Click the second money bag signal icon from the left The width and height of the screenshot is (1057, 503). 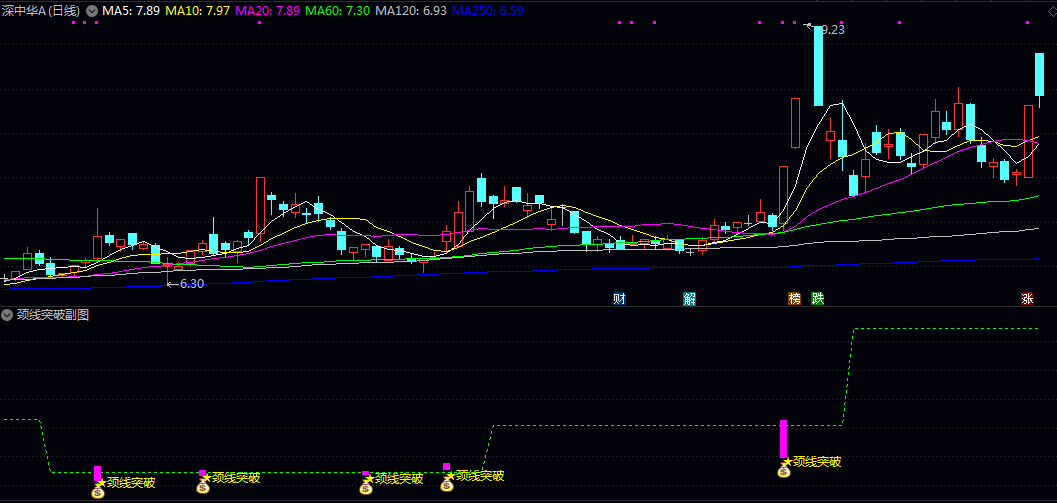pyautogui.click(x=203, y=486)
